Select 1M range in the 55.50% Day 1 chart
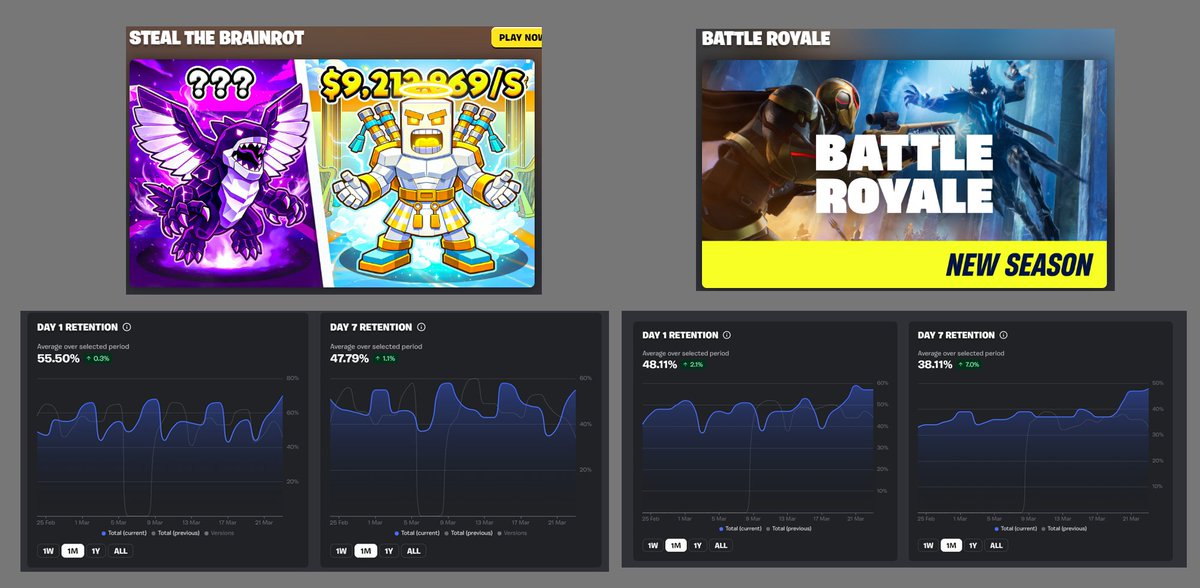1200x588 pixels. click(x=72, y=551)
